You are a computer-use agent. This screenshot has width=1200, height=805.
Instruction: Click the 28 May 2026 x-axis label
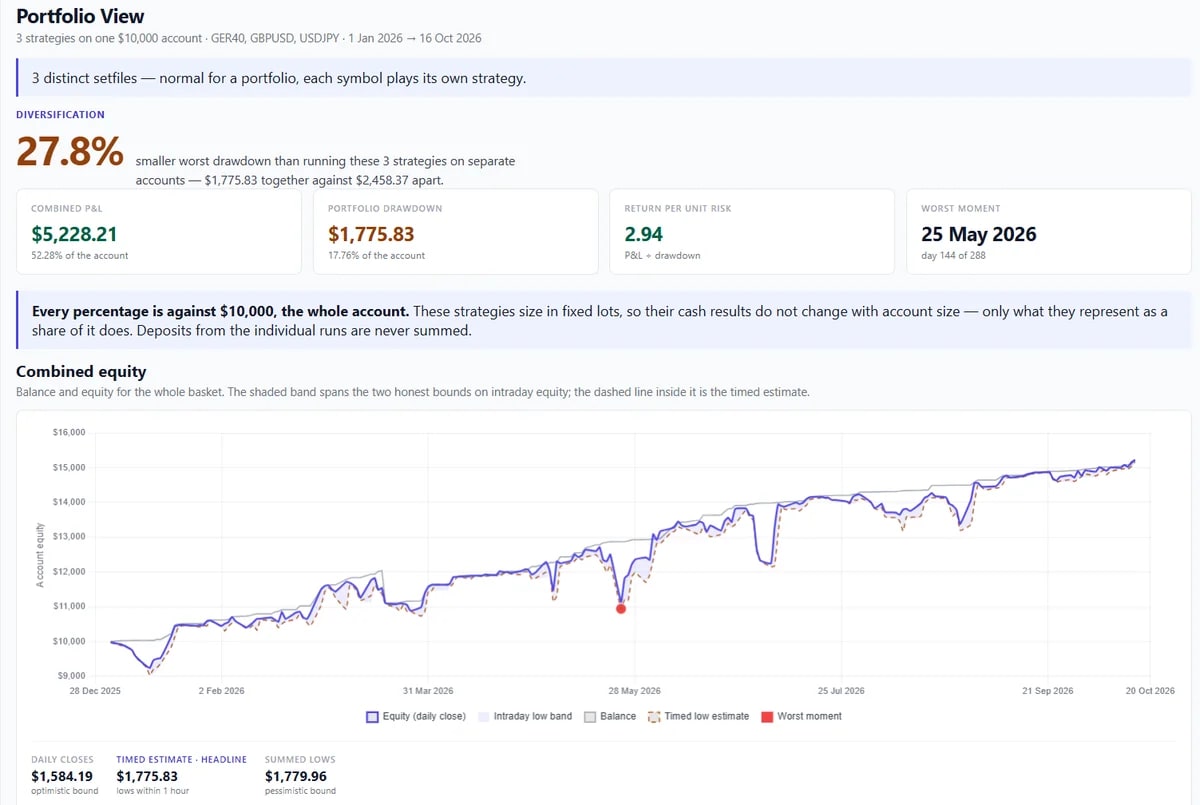[x=635, y=691]
